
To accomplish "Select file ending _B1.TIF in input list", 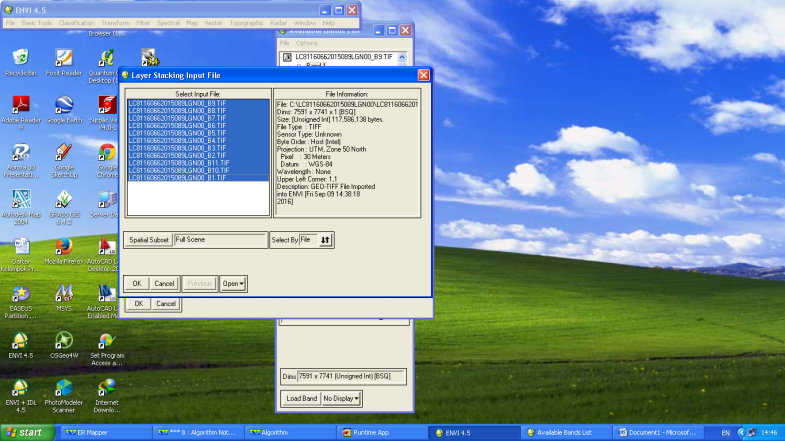I will click(x=198, y=178).
